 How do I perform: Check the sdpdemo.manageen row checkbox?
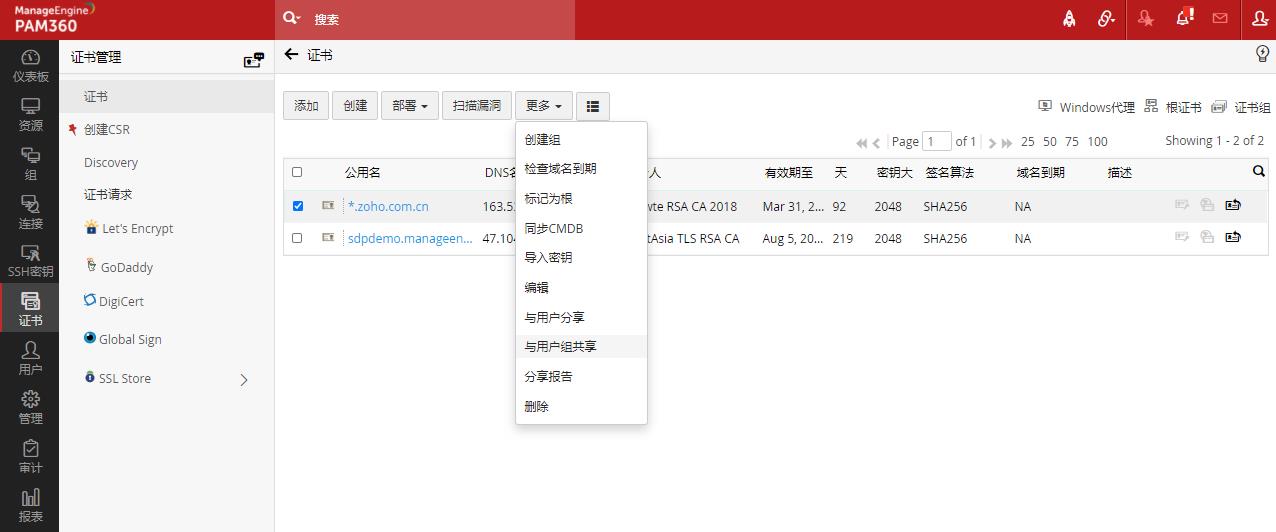point(297,238)
